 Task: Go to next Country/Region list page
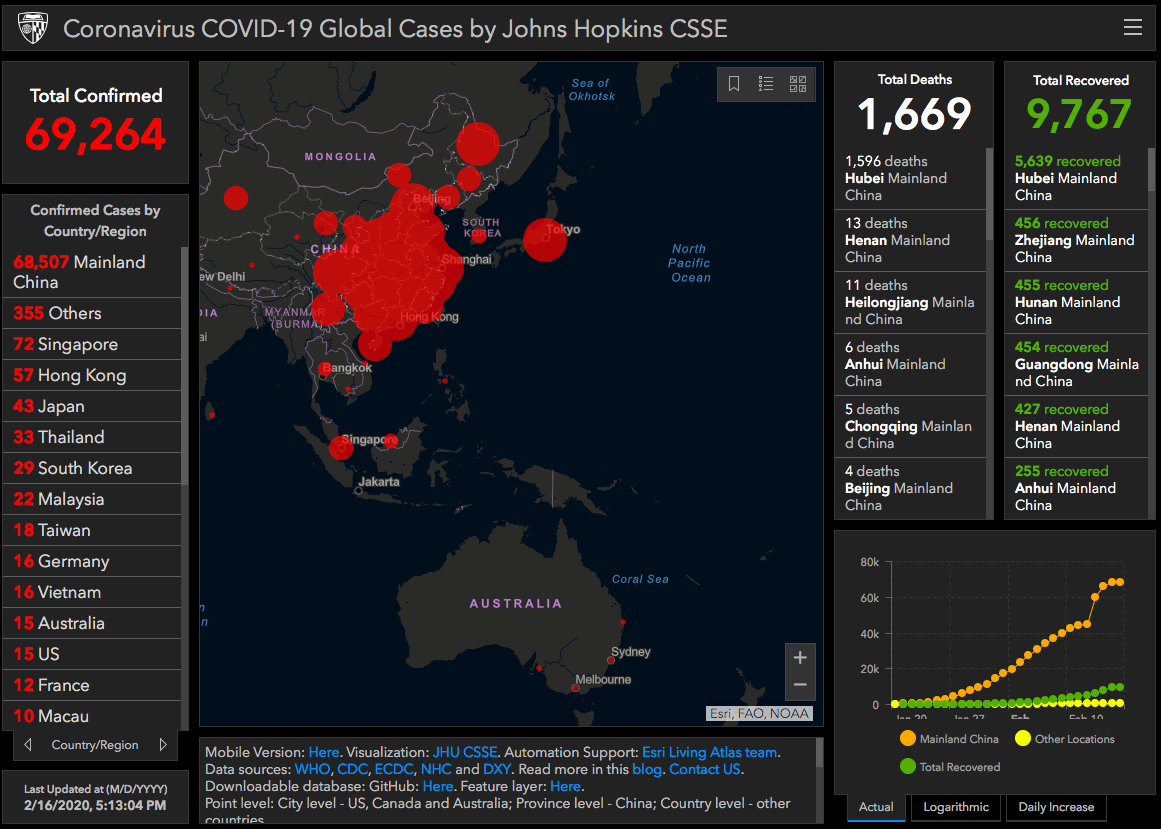coord(163,745)
